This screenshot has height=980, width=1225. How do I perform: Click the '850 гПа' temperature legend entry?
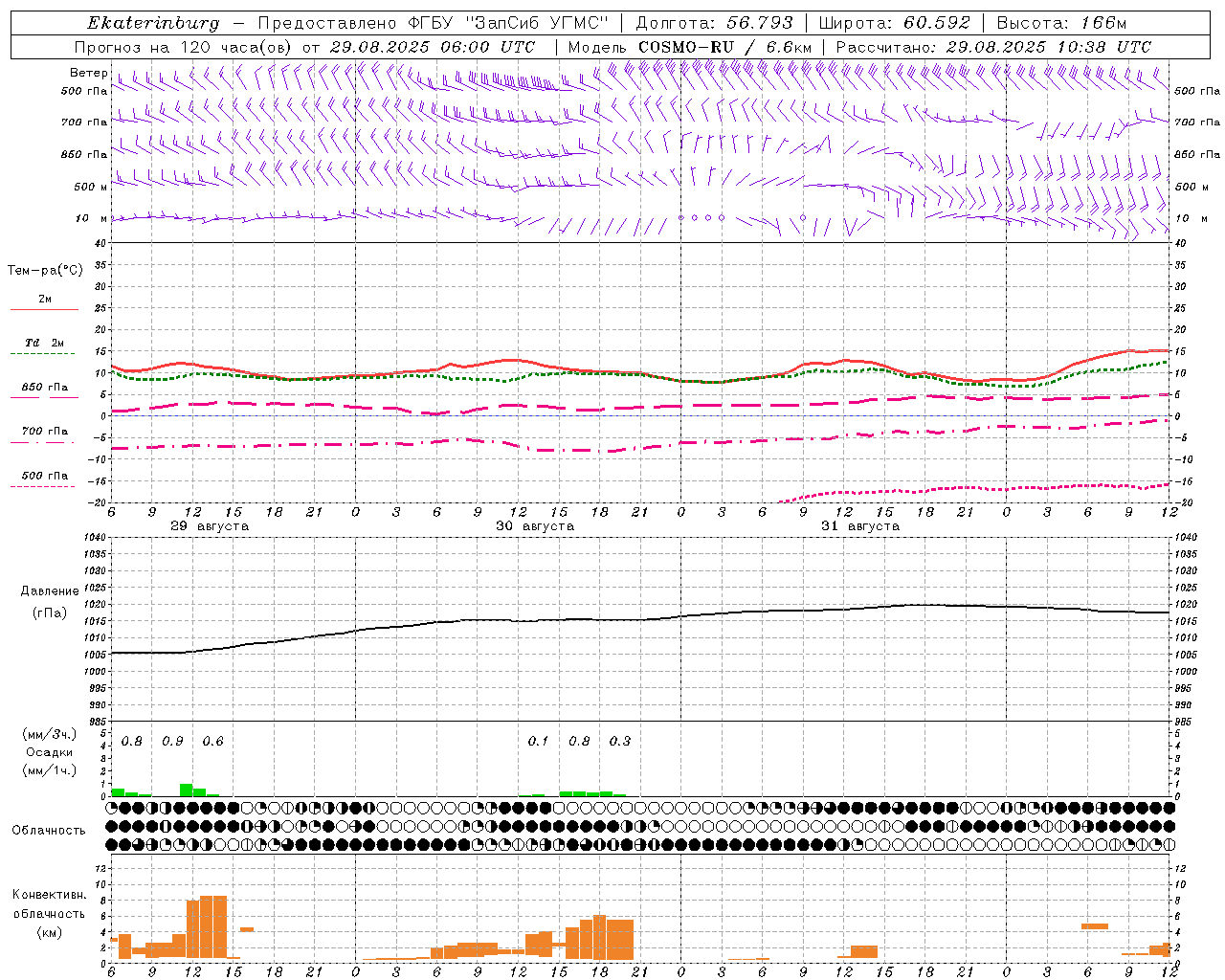coord(45,388)
